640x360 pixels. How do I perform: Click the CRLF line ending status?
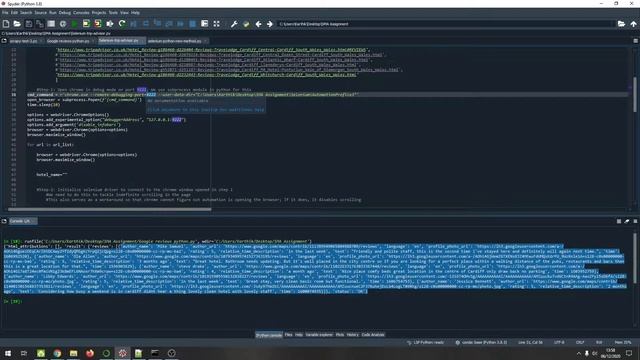tap(580, 342)
